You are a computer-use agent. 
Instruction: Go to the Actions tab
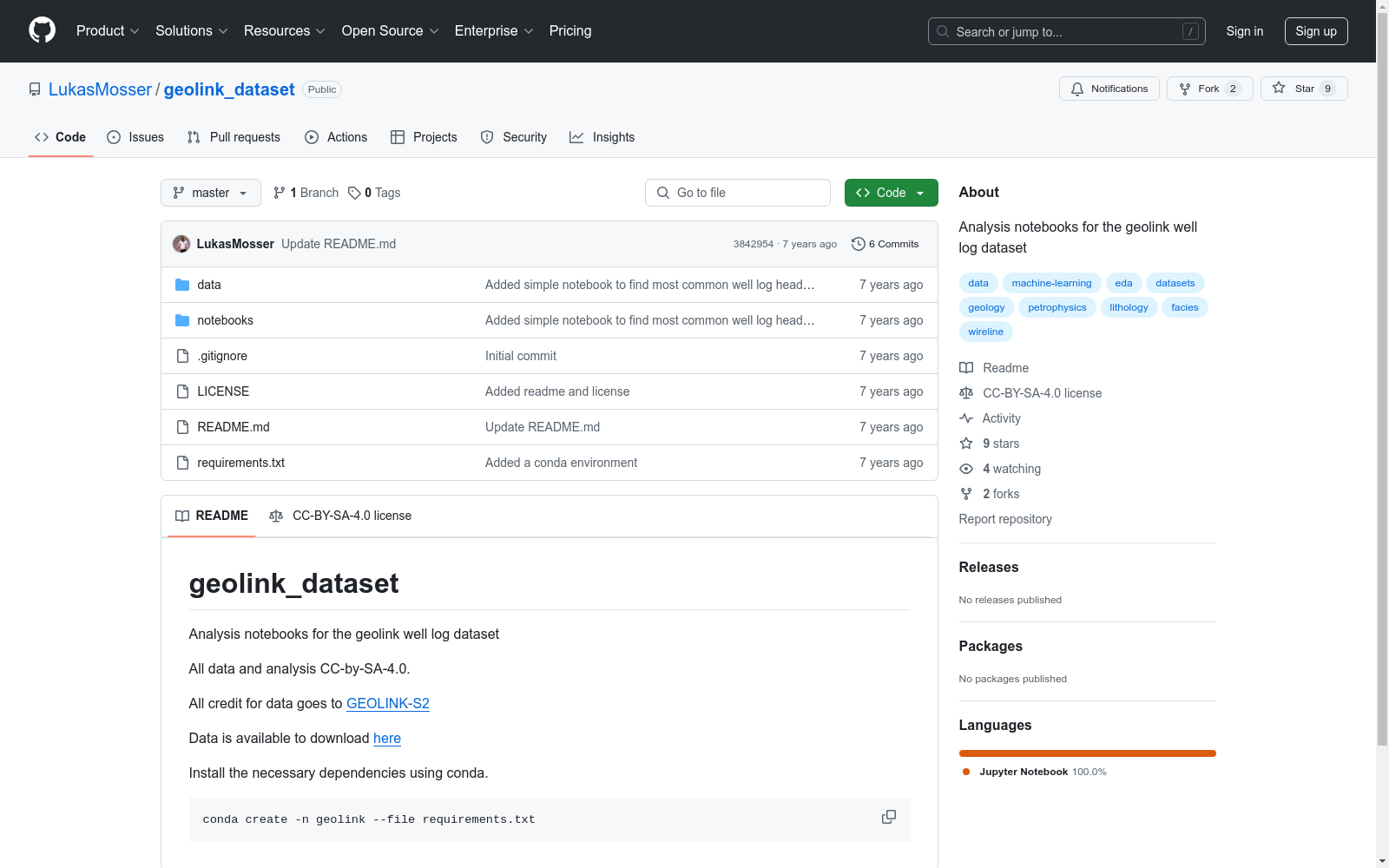[x=336, y=137]
